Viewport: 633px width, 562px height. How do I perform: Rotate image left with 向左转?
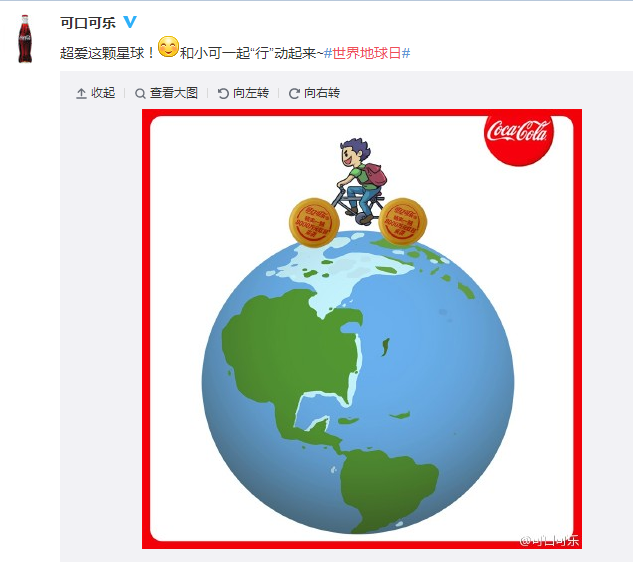click(243, 93)
